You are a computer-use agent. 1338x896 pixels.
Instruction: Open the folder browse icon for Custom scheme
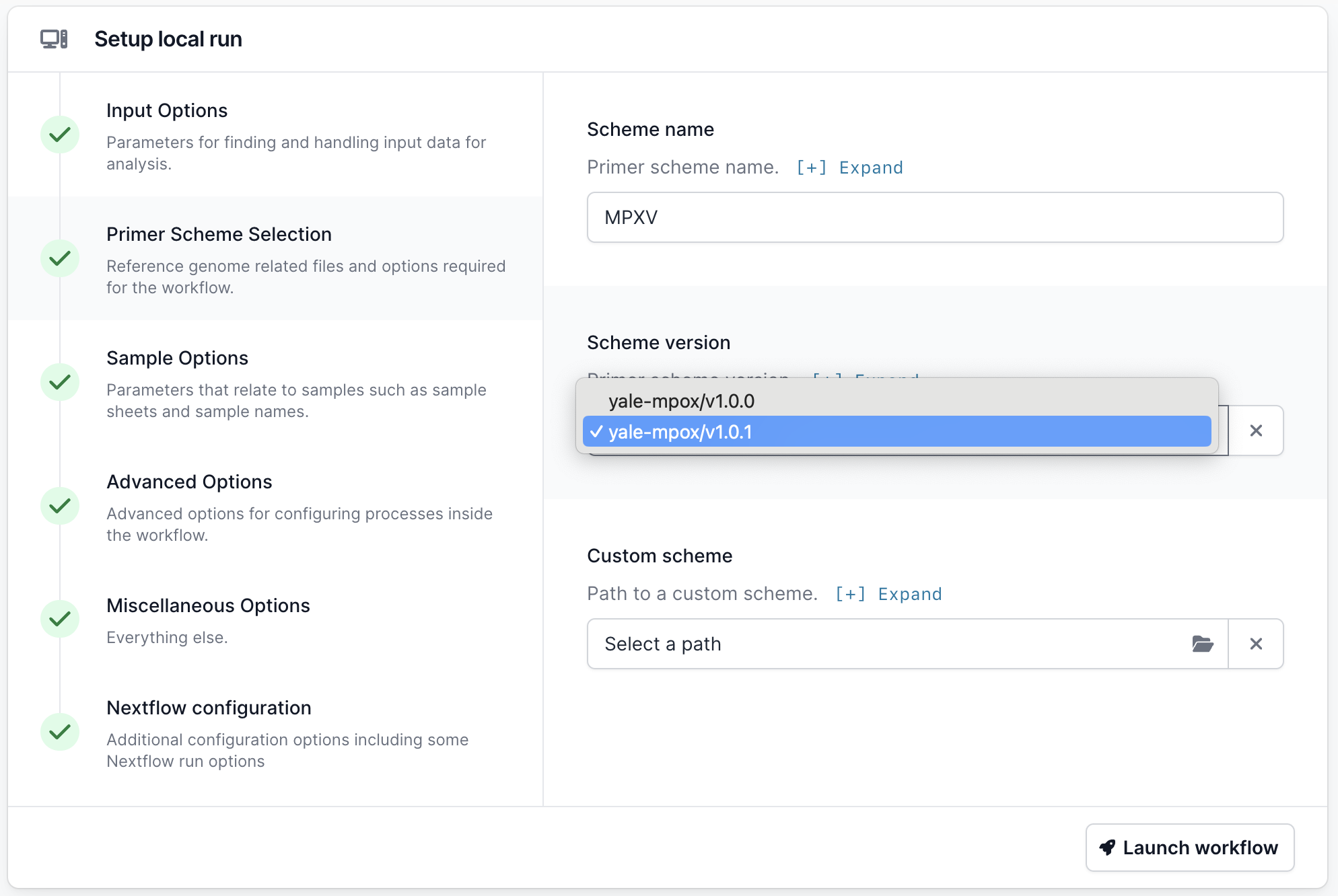pyautogui.click(x=1202, y=644)
